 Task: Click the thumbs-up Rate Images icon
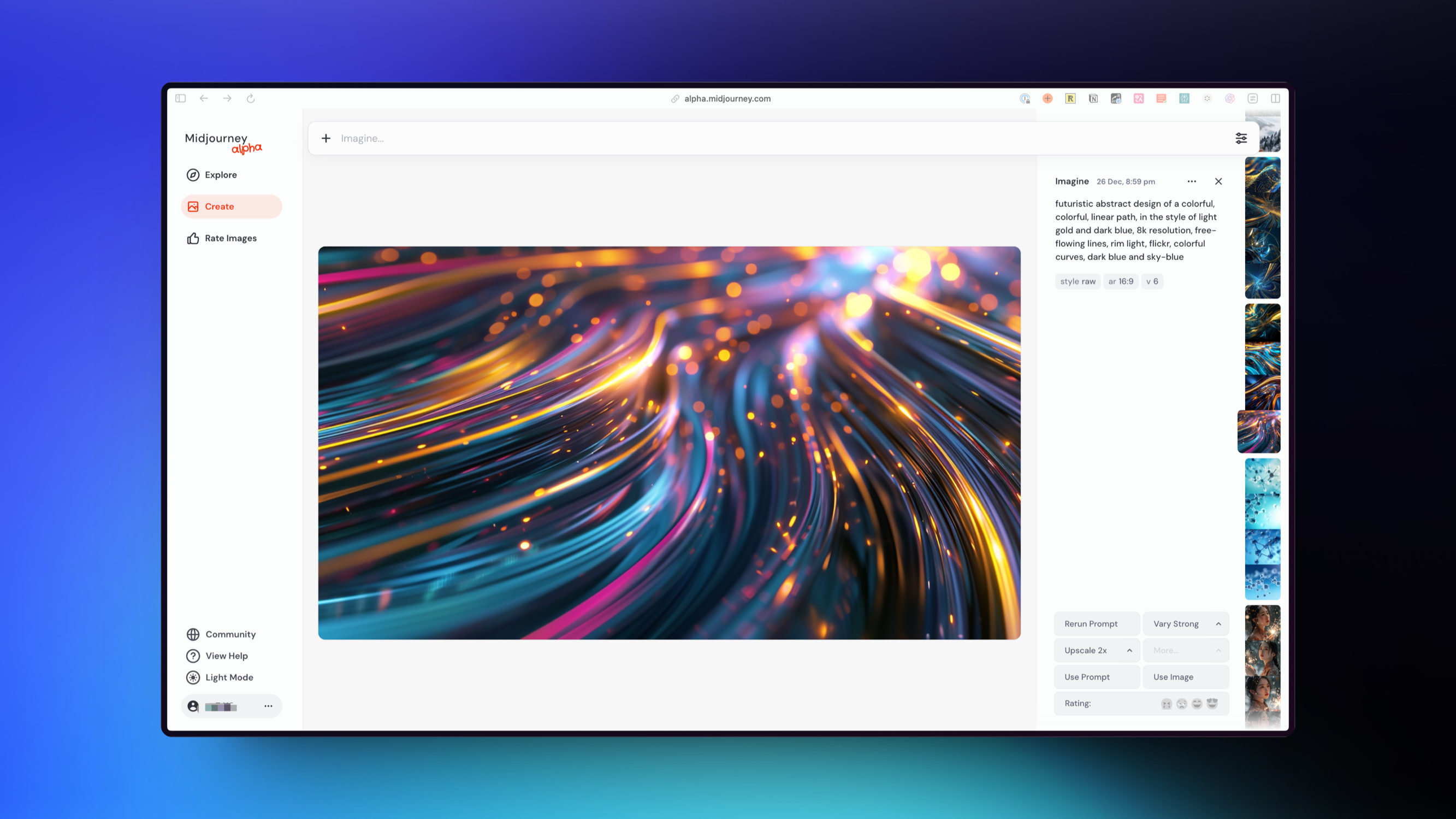pyautogui.click(x=193, y=238)
